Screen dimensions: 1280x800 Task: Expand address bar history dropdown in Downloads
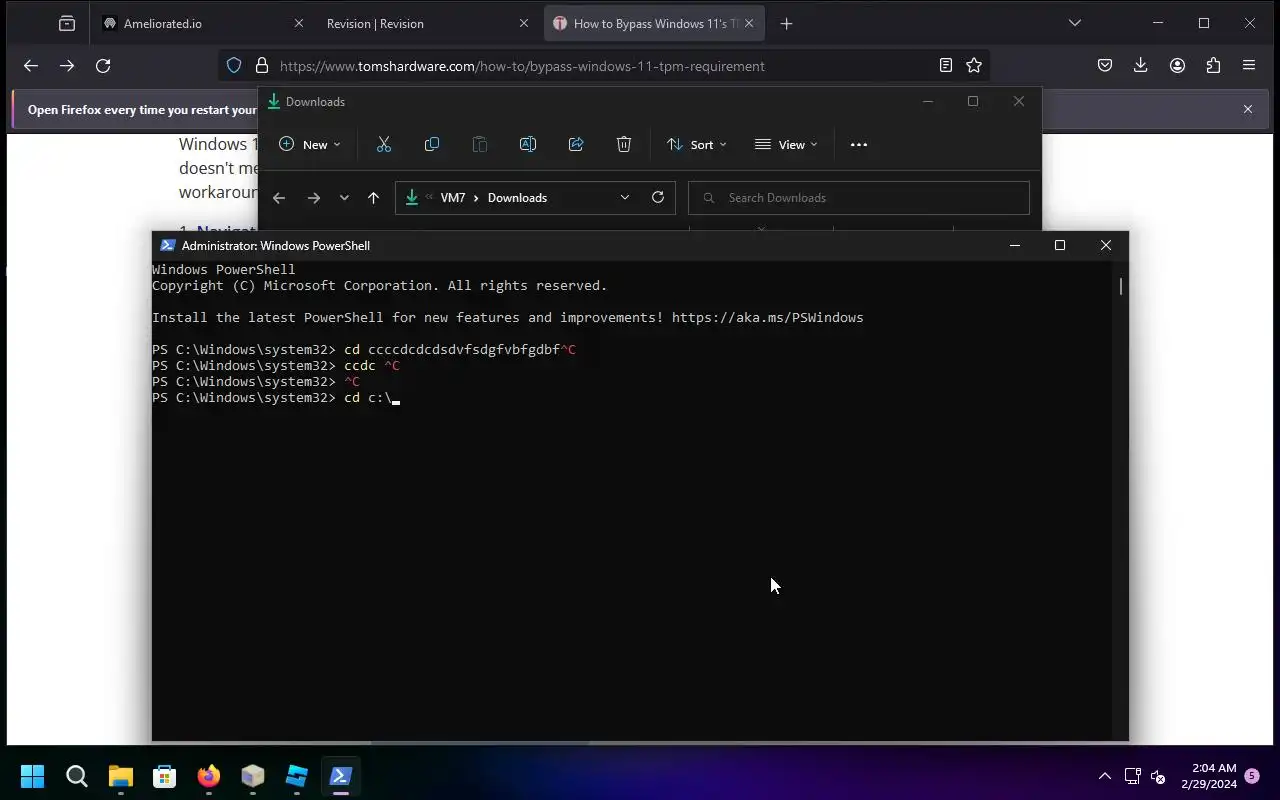(x=625, y=197)
